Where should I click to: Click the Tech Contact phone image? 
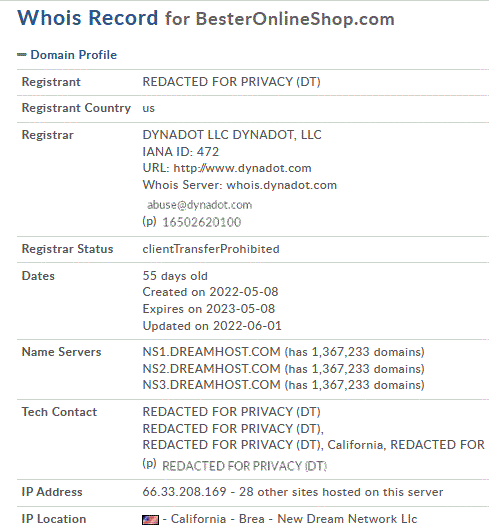tap(244, 466)
